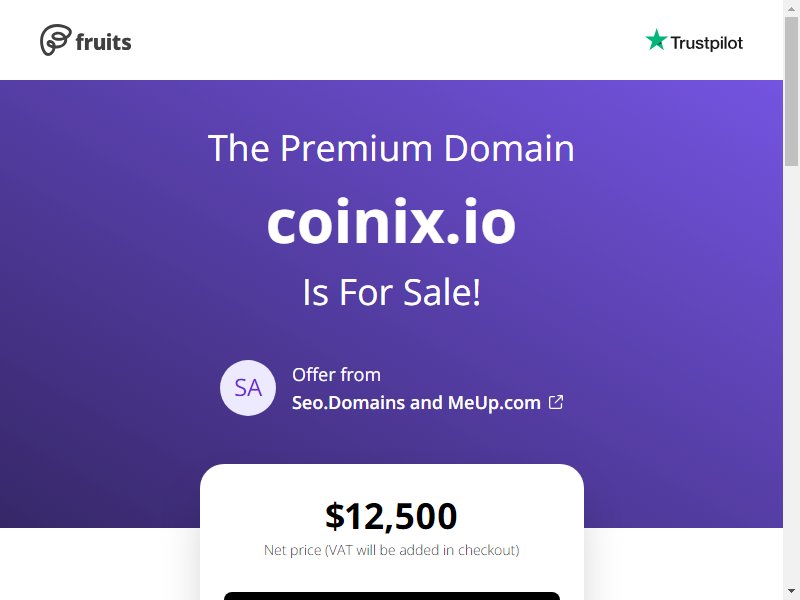800x600 pixels.
Task: Click the fruits brand name text
Action: (103, 42)
